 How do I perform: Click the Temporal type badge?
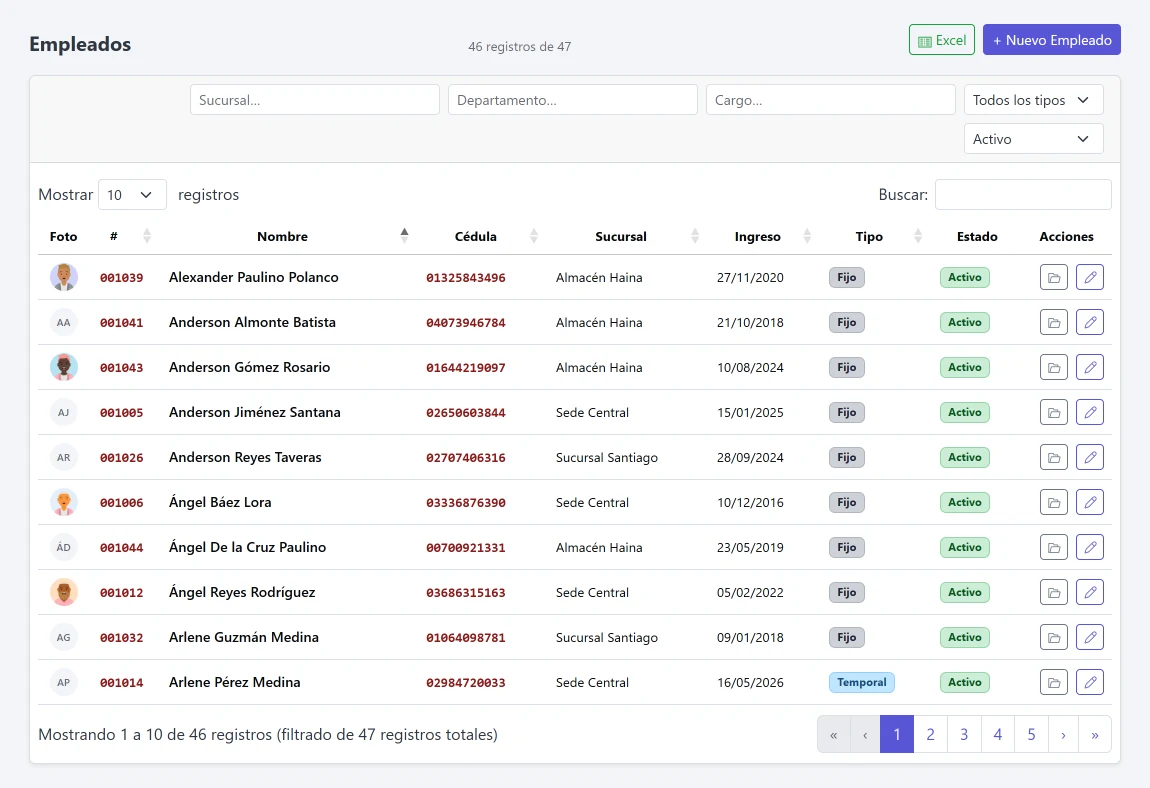862,682
